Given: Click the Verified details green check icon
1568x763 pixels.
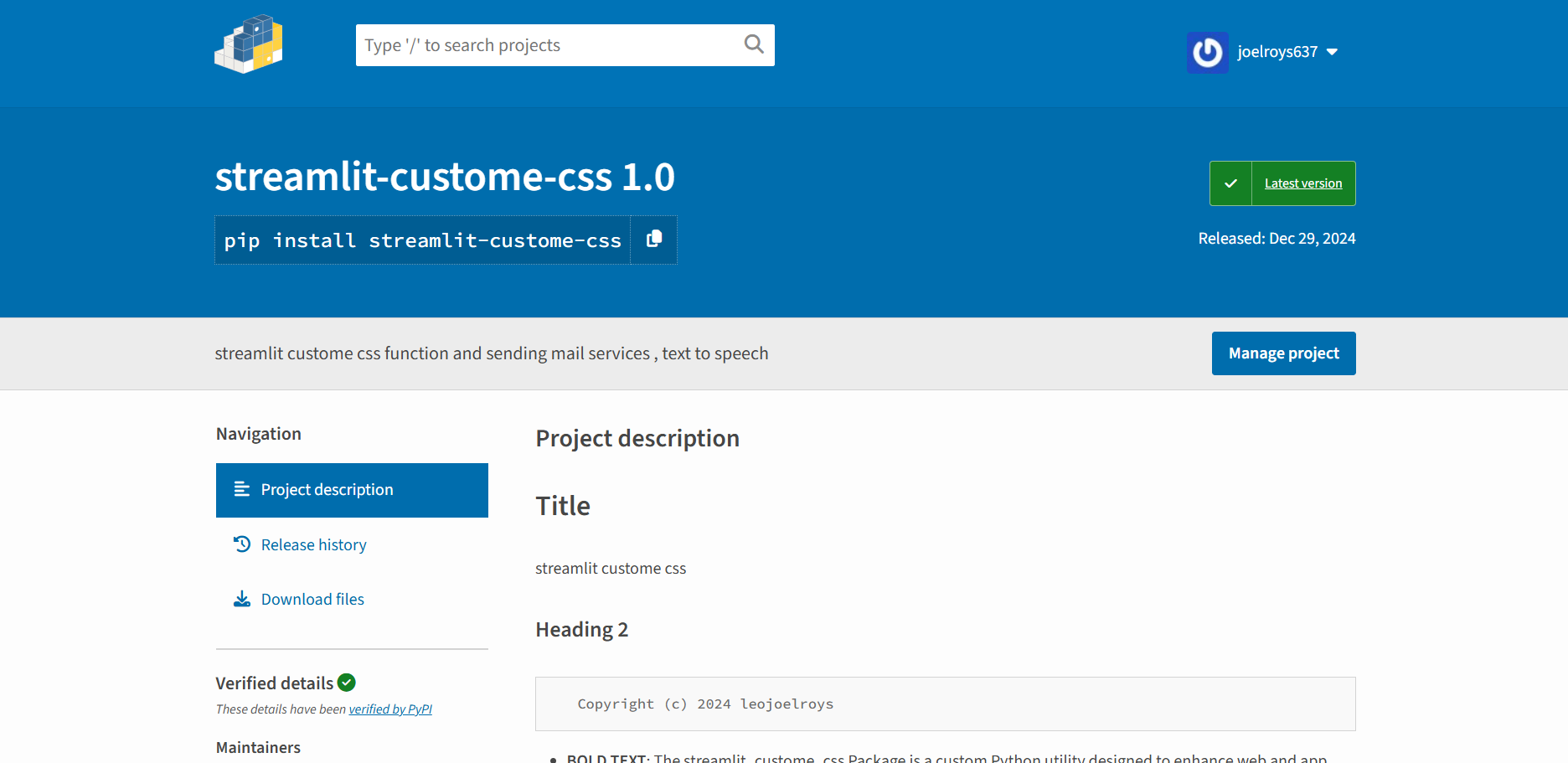Looking at the screenshot, I should [347, 683].
